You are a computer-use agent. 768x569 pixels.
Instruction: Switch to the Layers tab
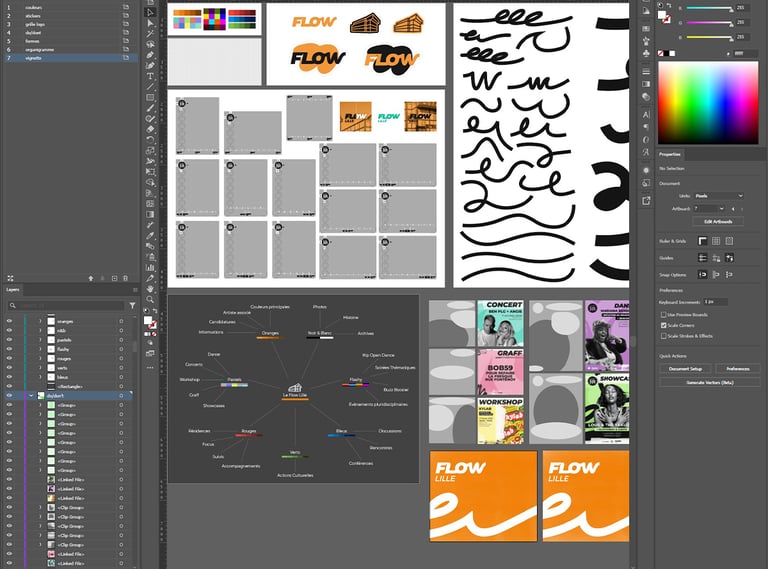(x=13, y=290)
